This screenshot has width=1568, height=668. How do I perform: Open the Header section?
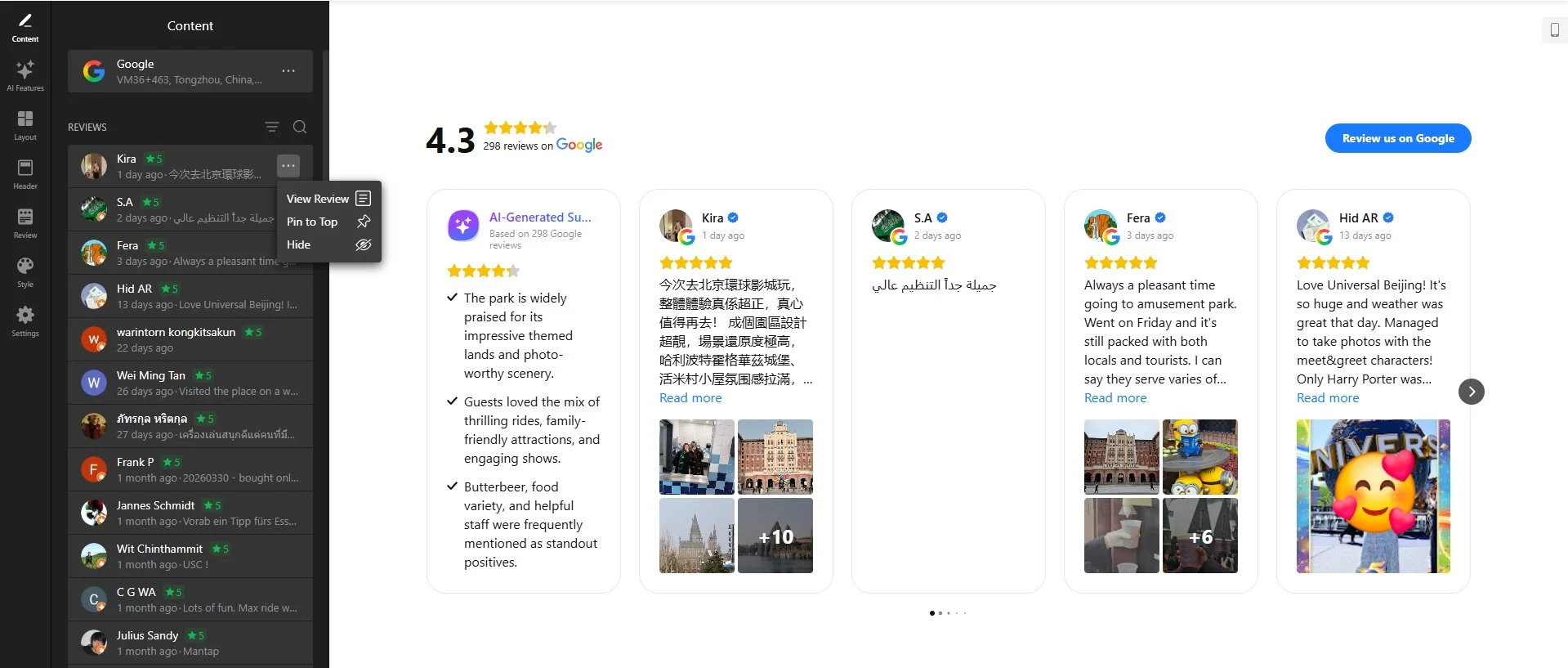[25, 174]
